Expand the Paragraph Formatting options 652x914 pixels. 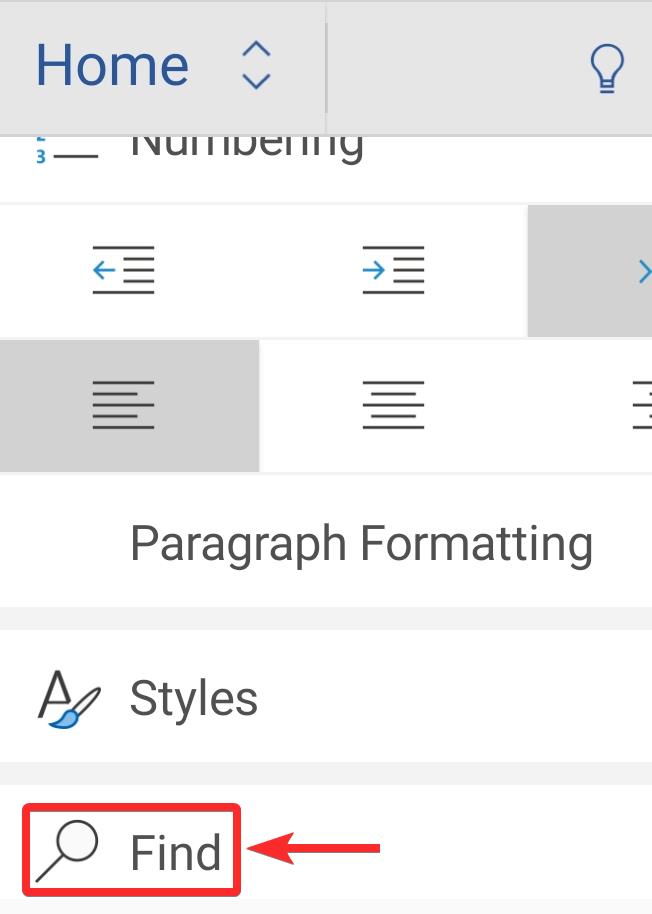[361, 544]
